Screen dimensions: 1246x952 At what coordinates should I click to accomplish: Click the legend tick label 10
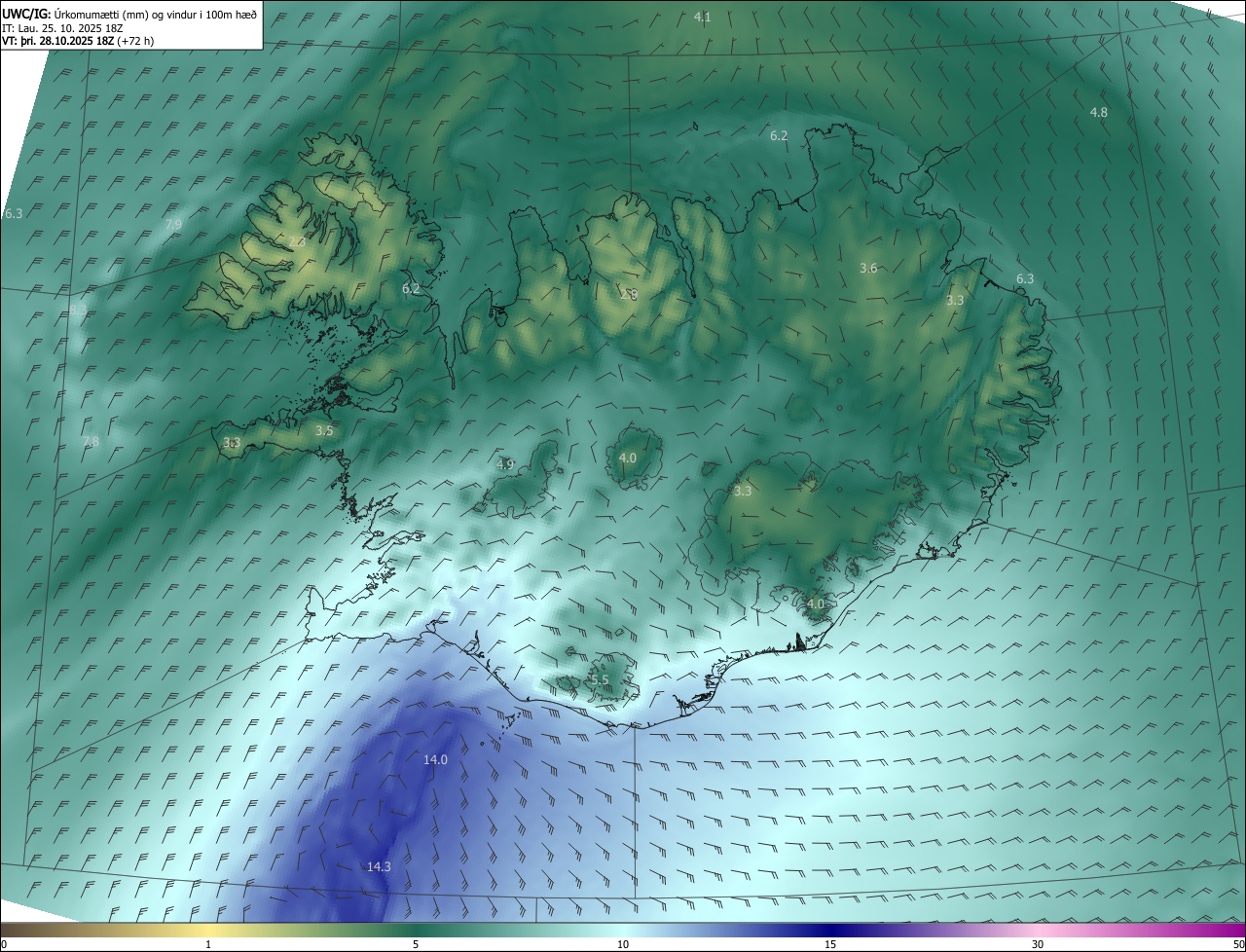pyautogui.click(x=623, y=944)
